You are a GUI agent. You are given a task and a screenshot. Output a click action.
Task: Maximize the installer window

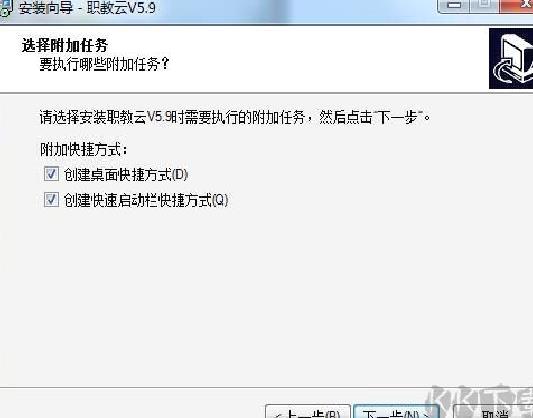[485, 5]
